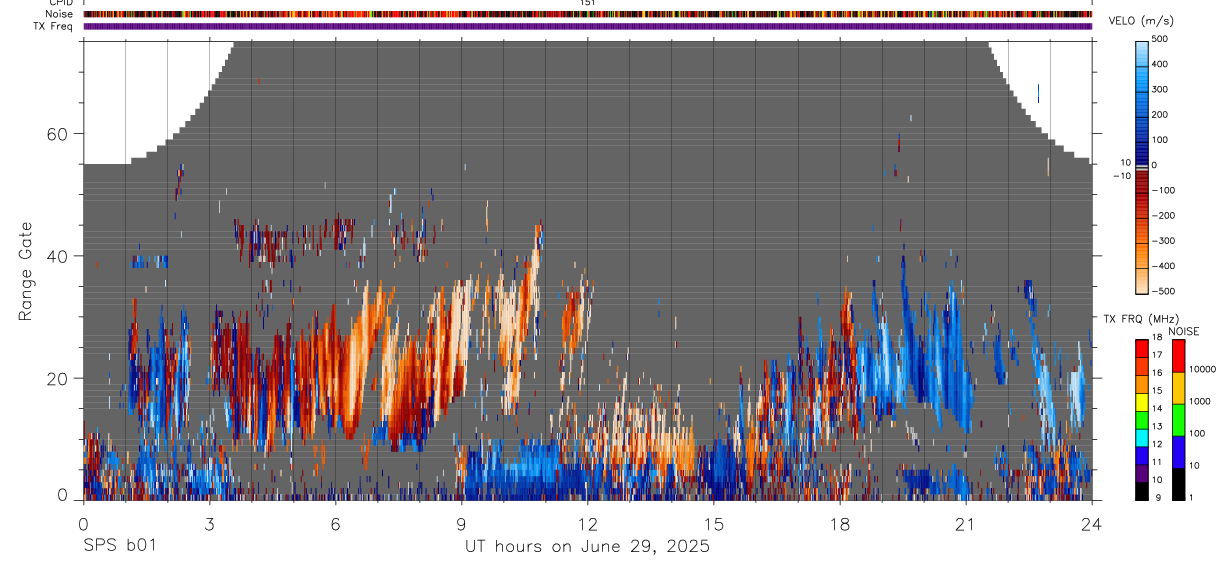The image size is (1228, 567).
Task: Click the -500 tick on velocity scale
Action: pyautogui.click(x=1164, y=291)
